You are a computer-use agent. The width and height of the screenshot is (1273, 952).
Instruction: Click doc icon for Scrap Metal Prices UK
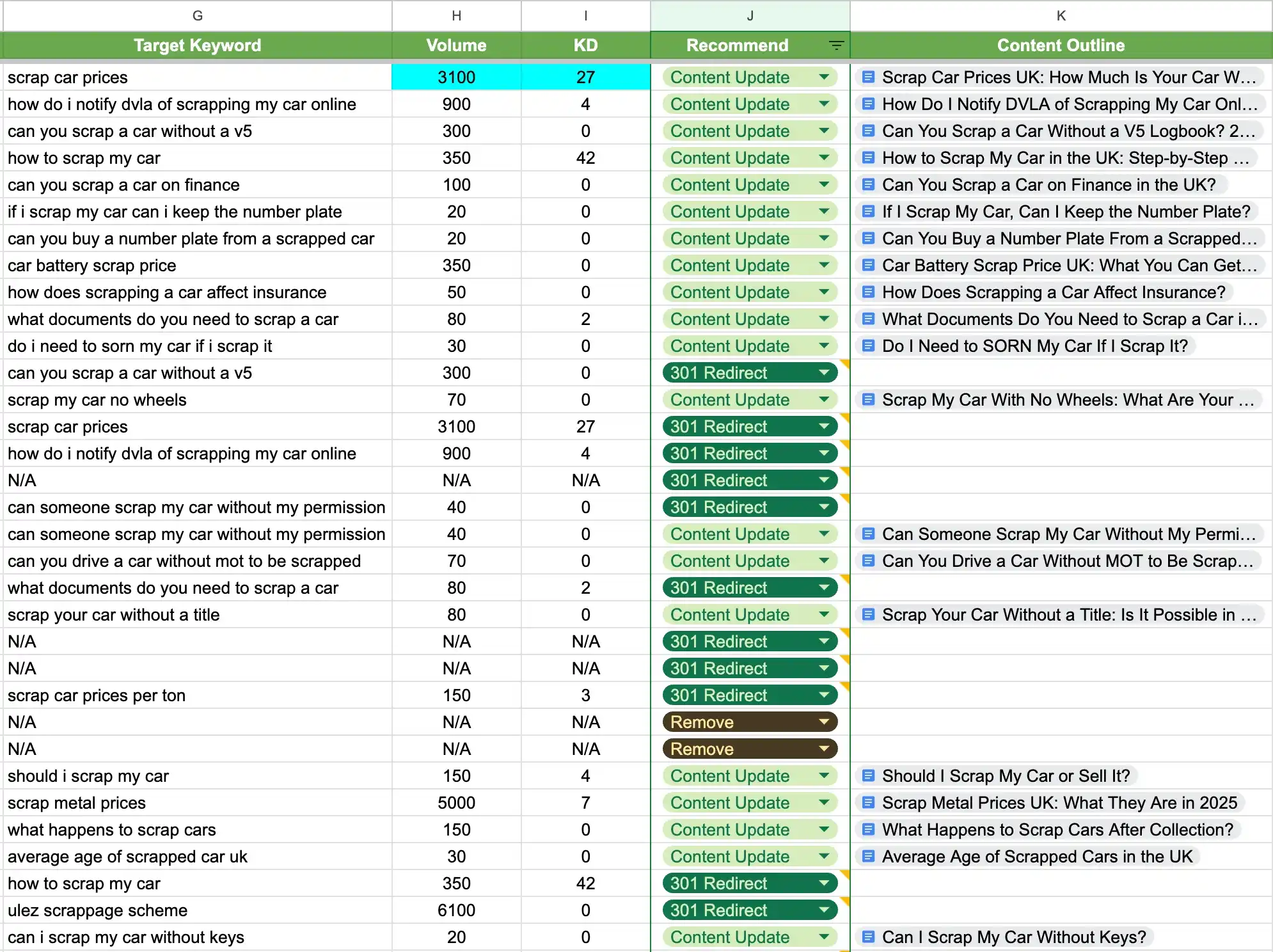click(868, 803)
